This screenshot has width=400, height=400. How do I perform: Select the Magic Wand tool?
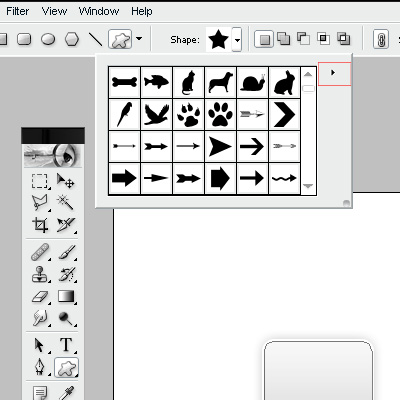pyautogui.click(x=65, y=202)
